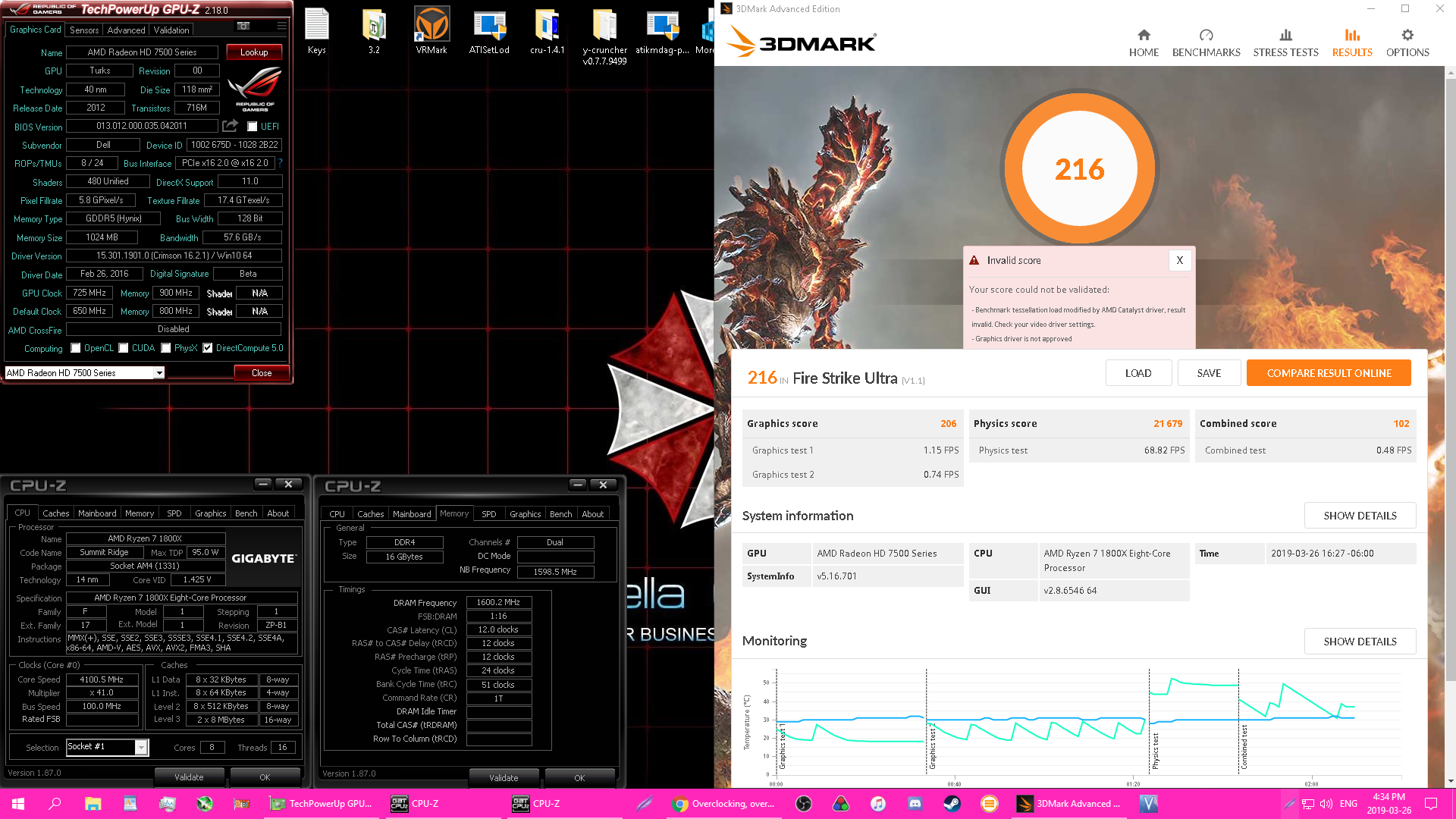Viewport: 1456px width, 819px height.
Task: Switch to GPU-Z Sensors tab
Action: pos(84,30)
